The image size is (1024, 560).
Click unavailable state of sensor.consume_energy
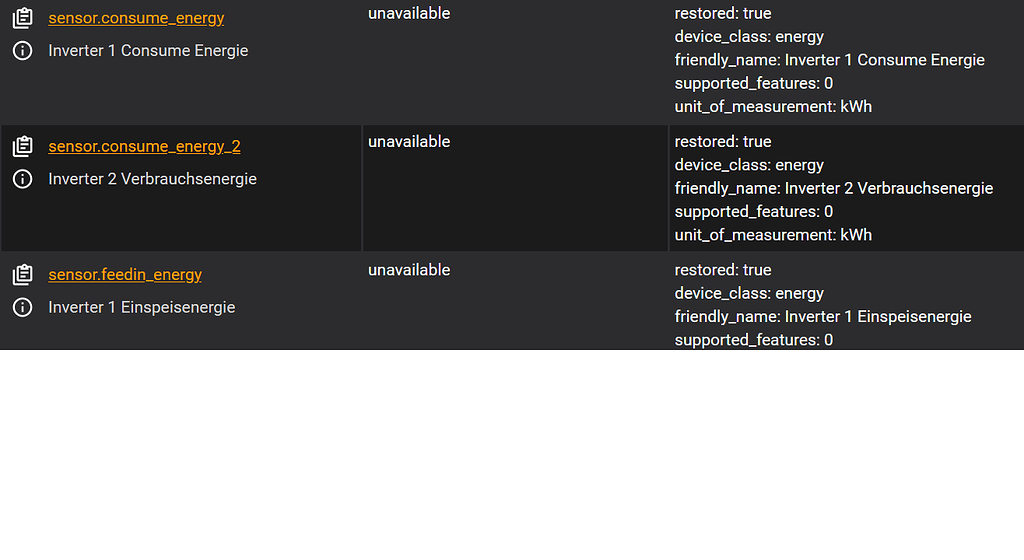[x=409, y=13]
